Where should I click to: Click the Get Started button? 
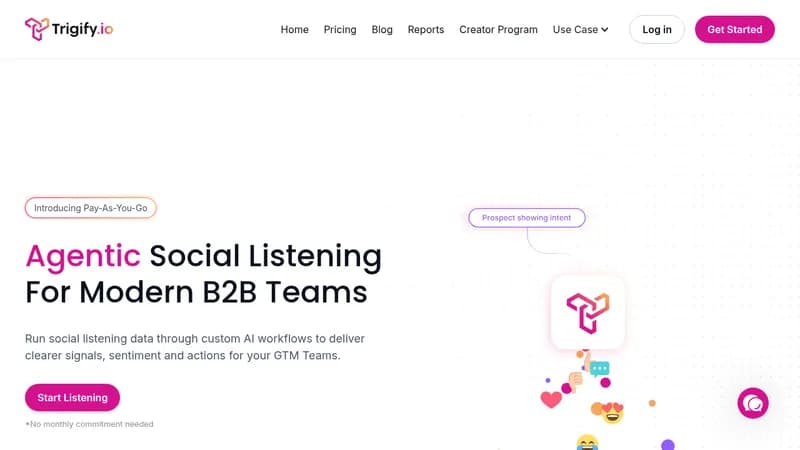coord(735,30)
